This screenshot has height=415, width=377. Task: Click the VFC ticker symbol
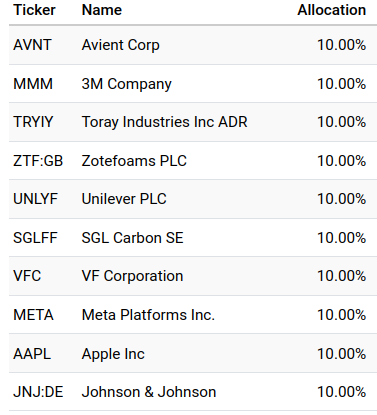(27, 276)
